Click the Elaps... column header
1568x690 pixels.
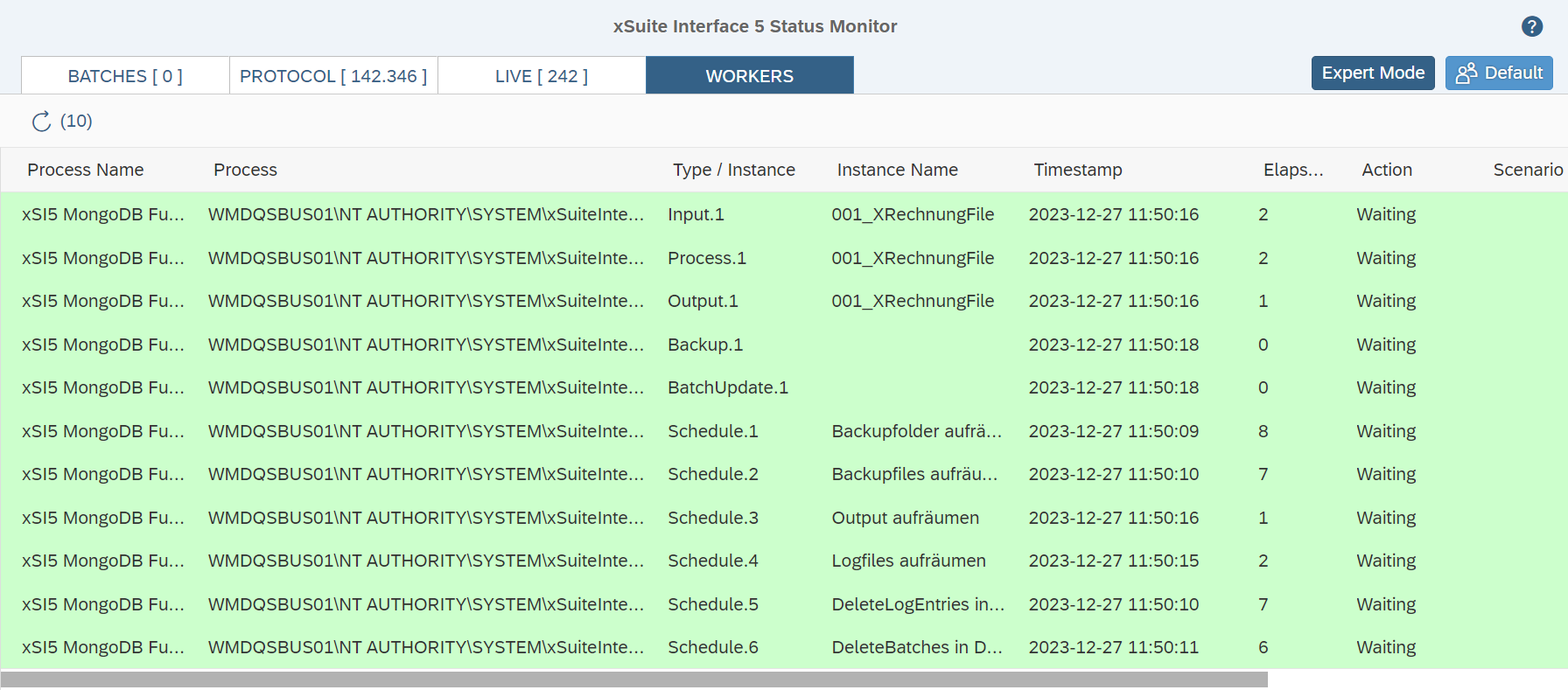1293,170
